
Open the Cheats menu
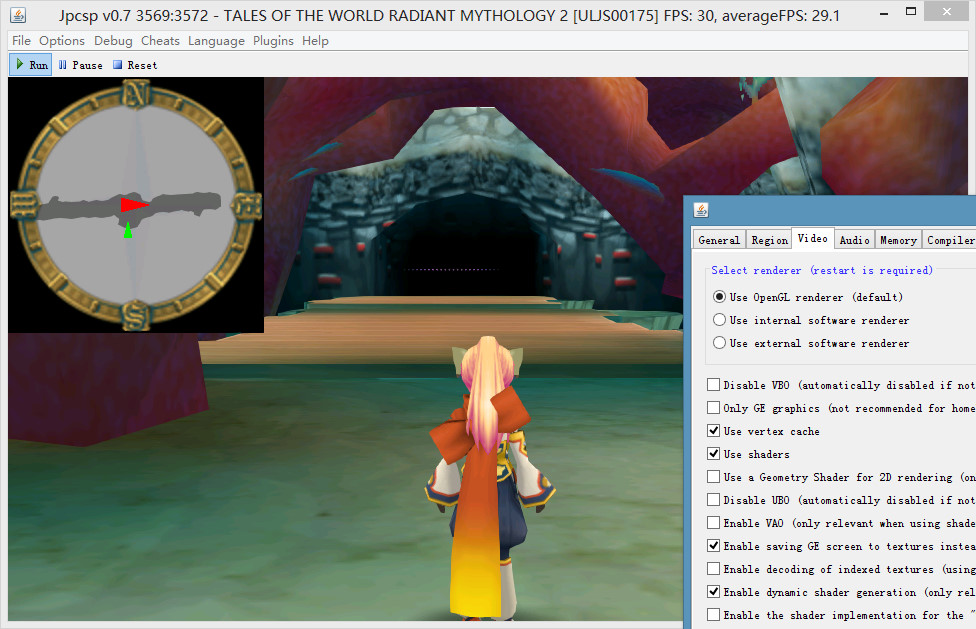[x=160, y=41]
